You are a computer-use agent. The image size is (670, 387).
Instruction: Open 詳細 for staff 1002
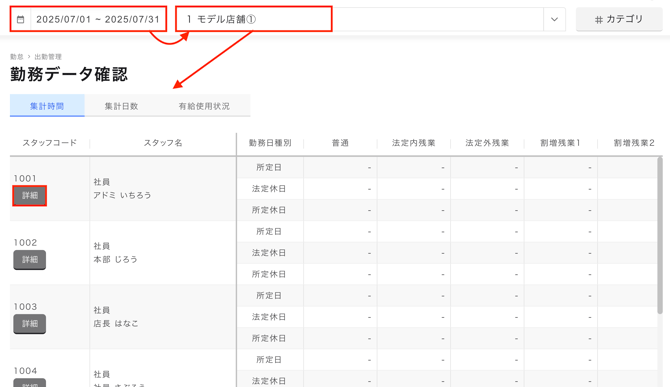tap(29, 260)
